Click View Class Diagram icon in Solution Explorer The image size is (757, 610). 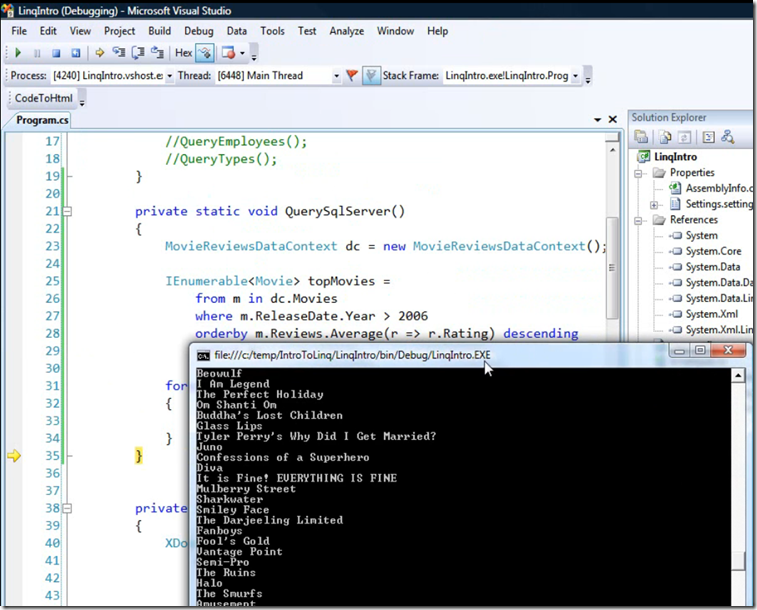(x=728, y=138)
